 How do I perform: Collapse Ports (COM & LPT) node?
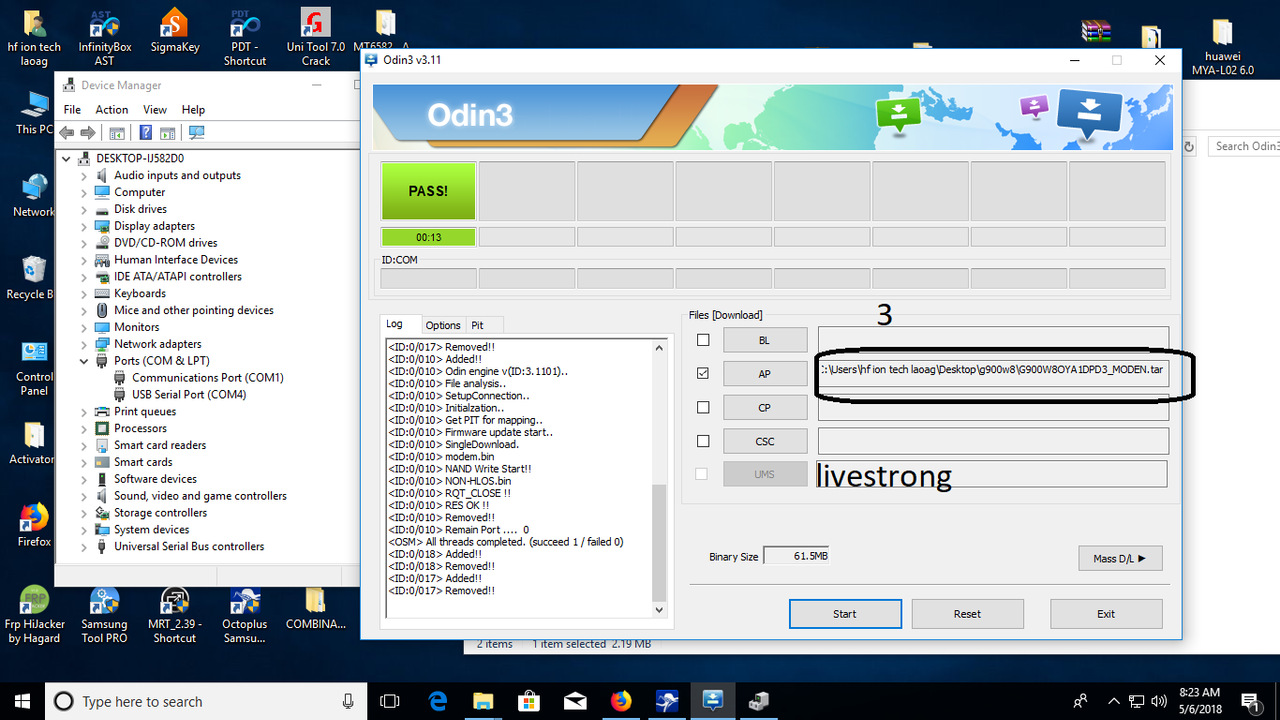[85, 361]
